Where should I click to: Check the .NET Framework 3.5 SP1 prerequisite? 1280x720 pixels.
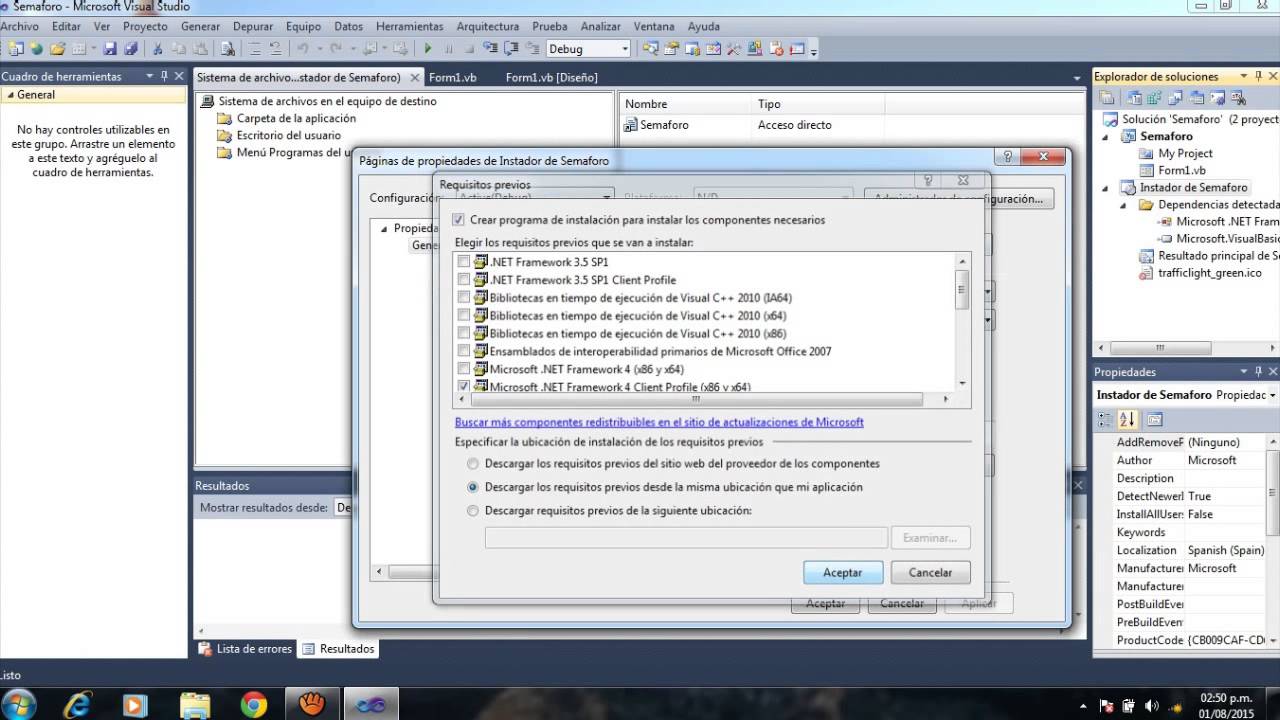[463, 262]
